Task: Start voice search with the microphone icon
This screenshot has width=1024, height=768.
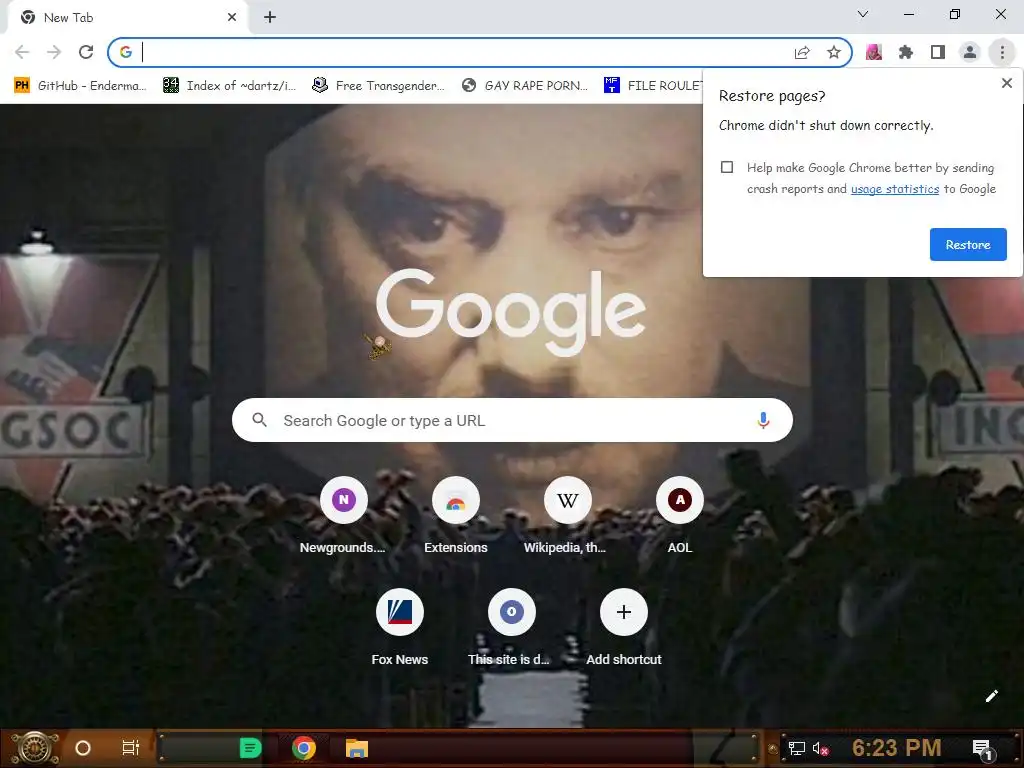Action: coord(763,420)
